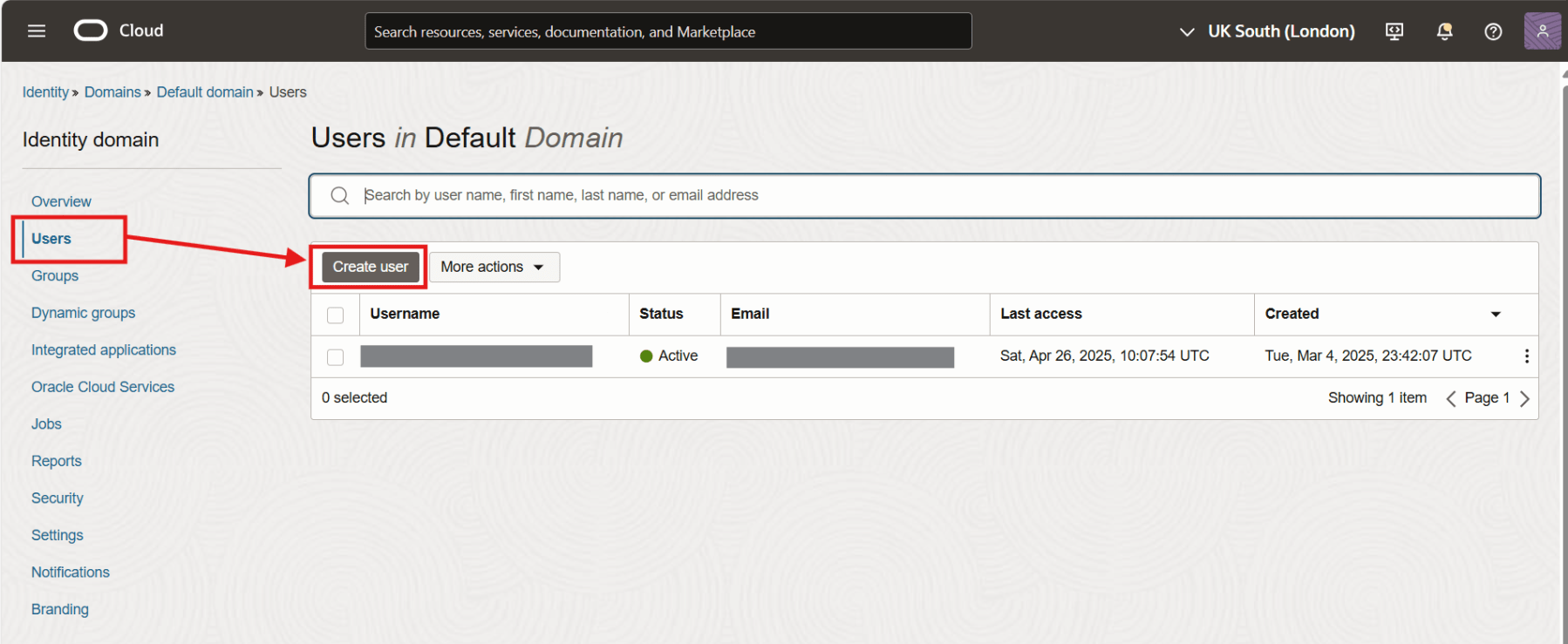1568x644 pixels.
Task: Go to the next page arrow
Action: (x=1524, y=398)
